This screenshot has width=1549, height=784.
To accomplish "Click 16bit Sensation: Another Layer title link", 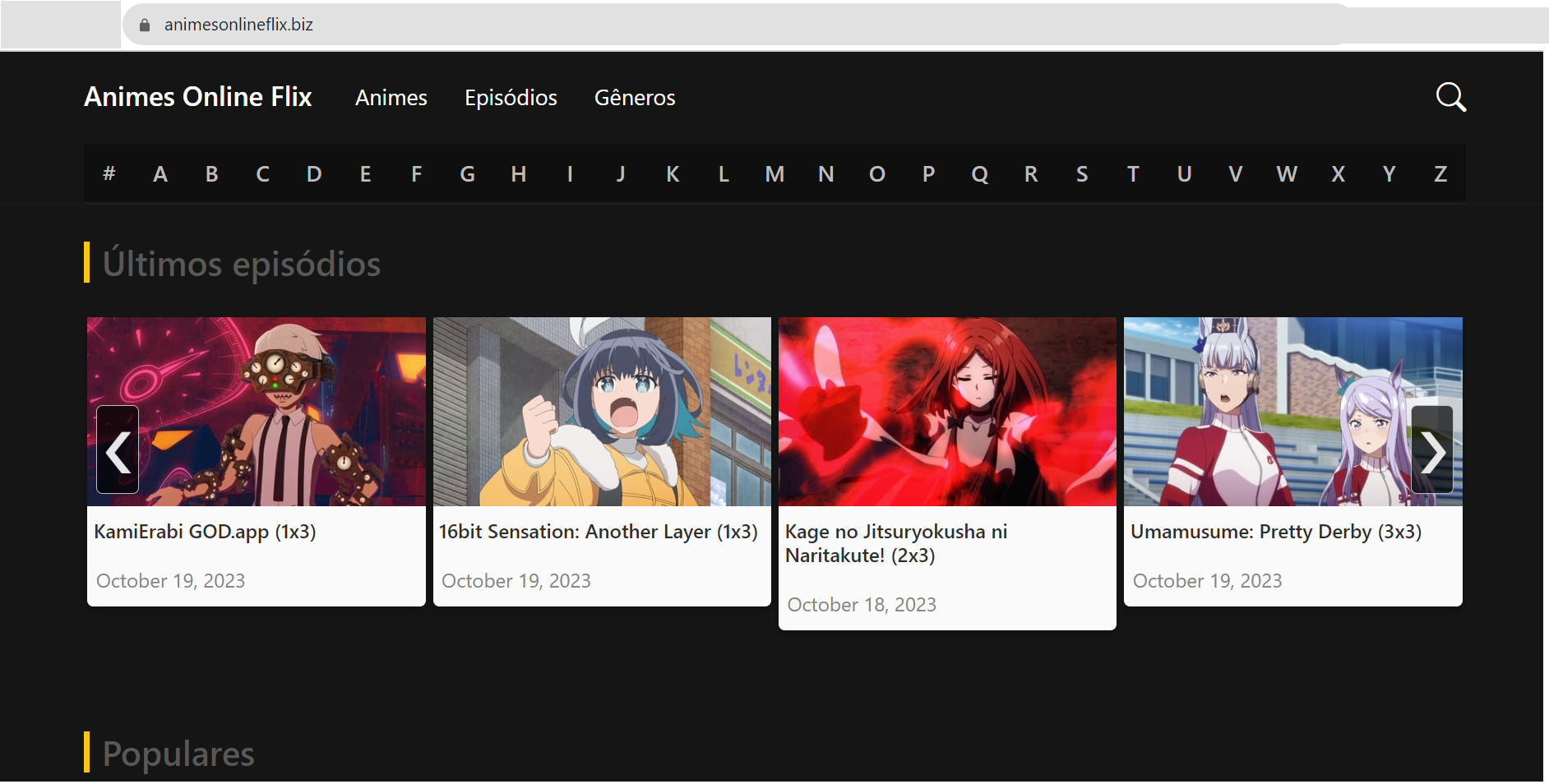I will [x=598, y=532].
